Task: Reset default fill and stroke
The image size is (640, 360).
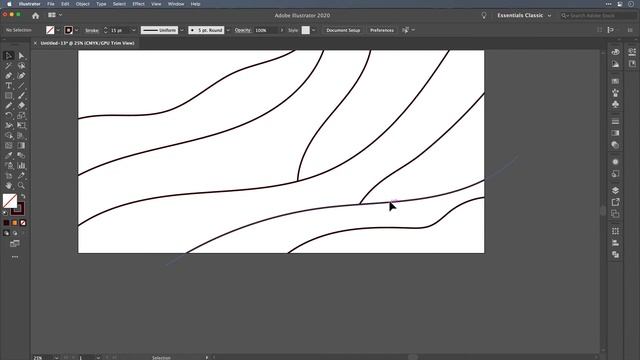Action: (x=5, y=213)
